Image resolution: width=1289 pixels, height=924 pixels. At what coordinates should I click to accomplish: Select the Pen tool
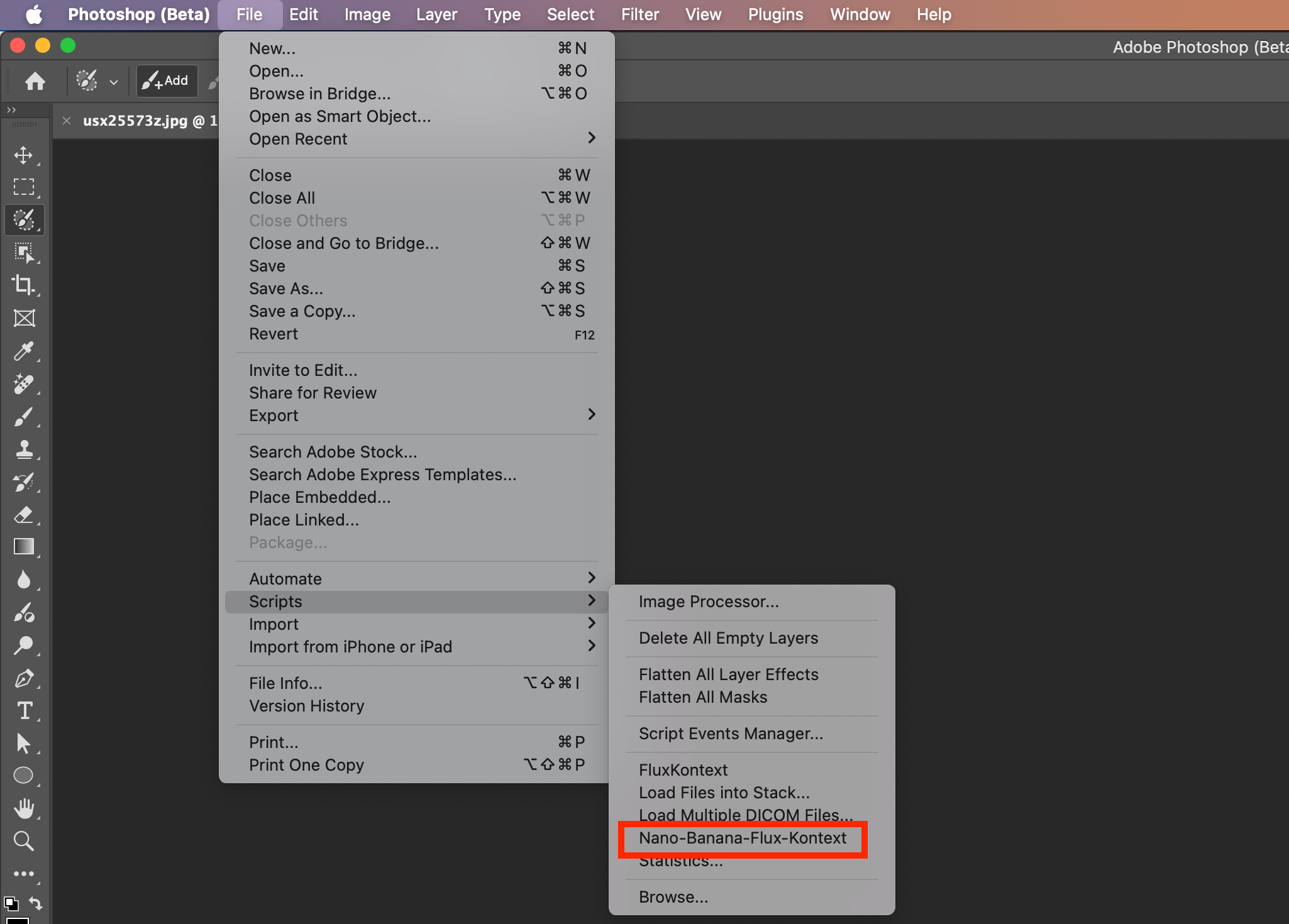pyautogui.click(x=25, y=679)
